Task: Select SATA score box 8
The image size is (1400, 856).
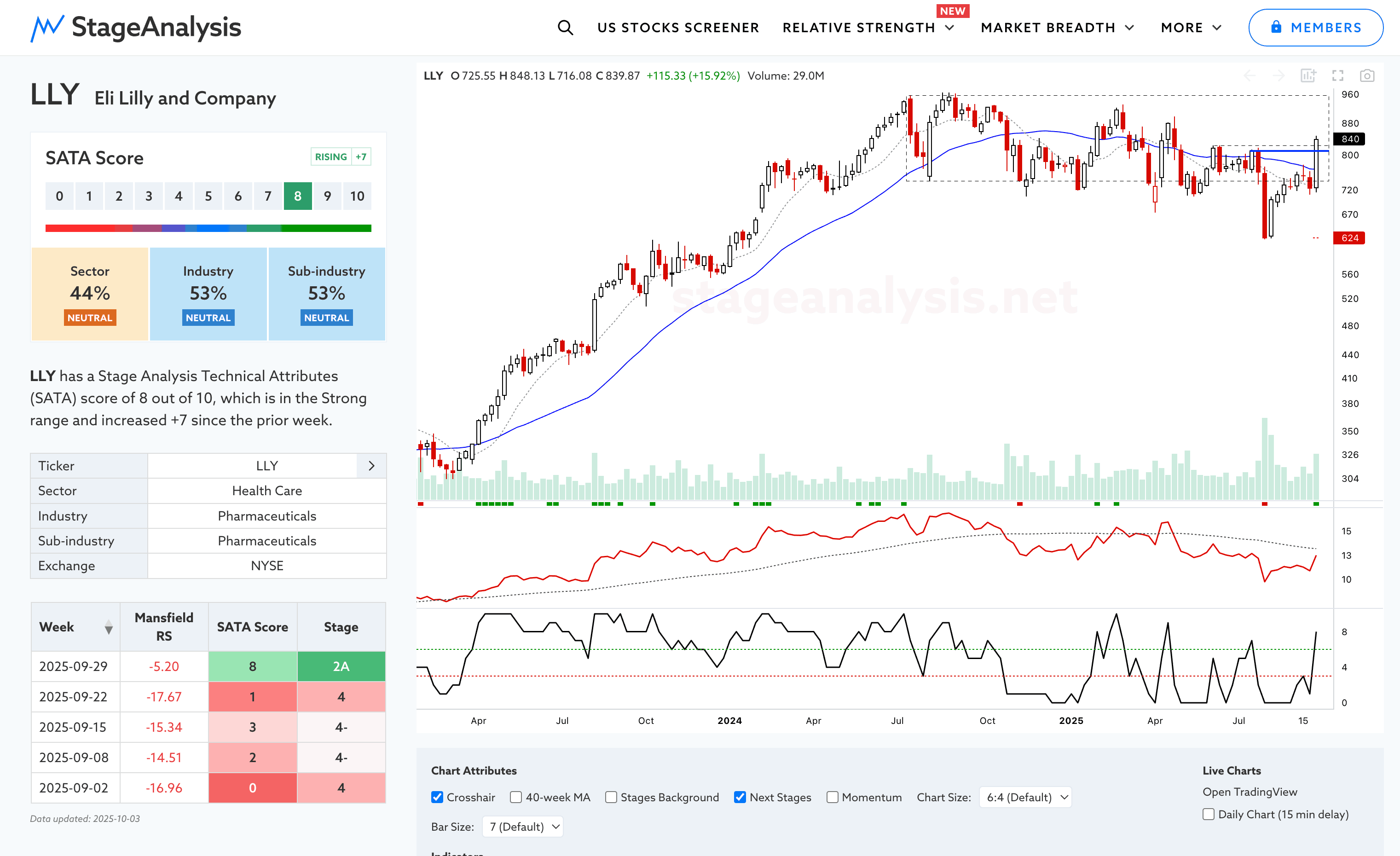Action: 298,196
